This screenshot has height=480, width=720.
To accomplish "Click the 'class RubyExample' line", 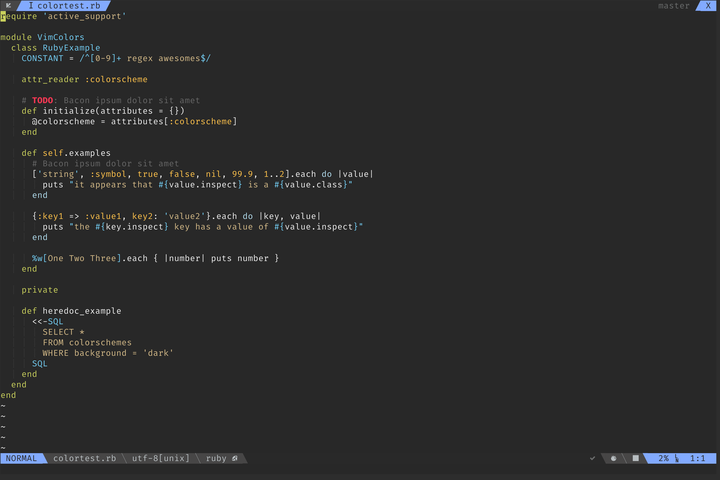I will click(x=56, y=48).
